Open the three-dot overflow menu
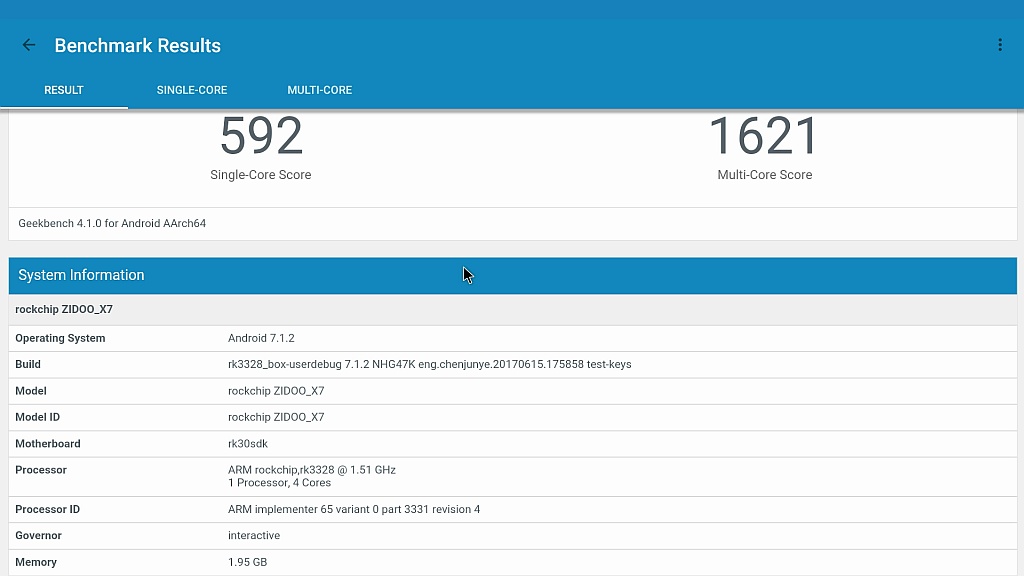Screen dimensions: 1024x576 tap(1000, 45)
